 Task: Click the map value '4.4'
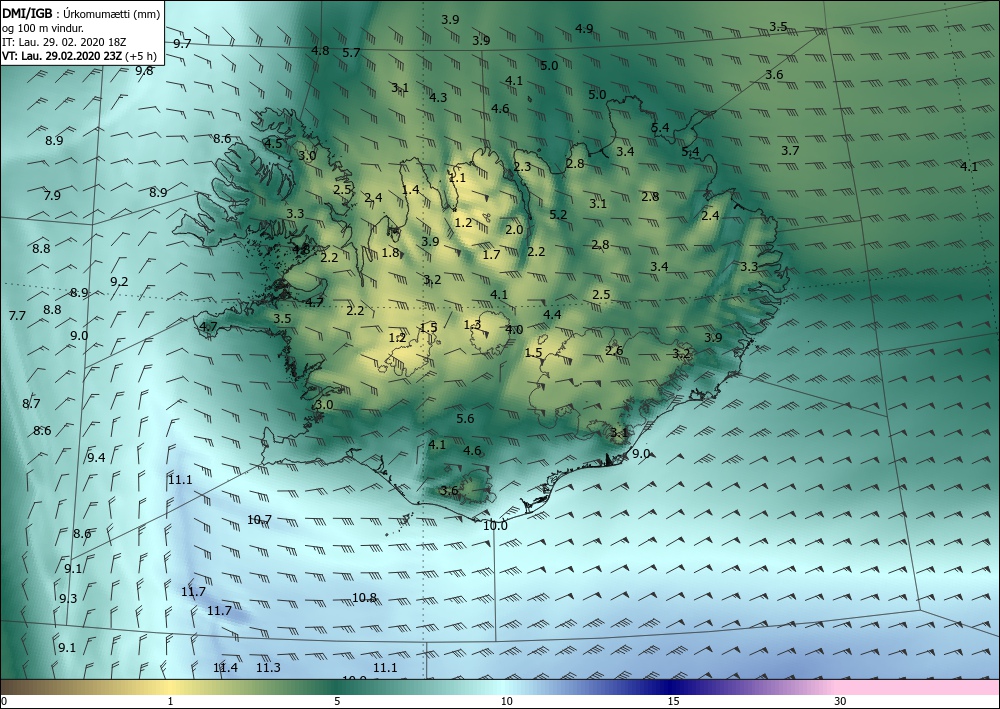click(552, 314)
